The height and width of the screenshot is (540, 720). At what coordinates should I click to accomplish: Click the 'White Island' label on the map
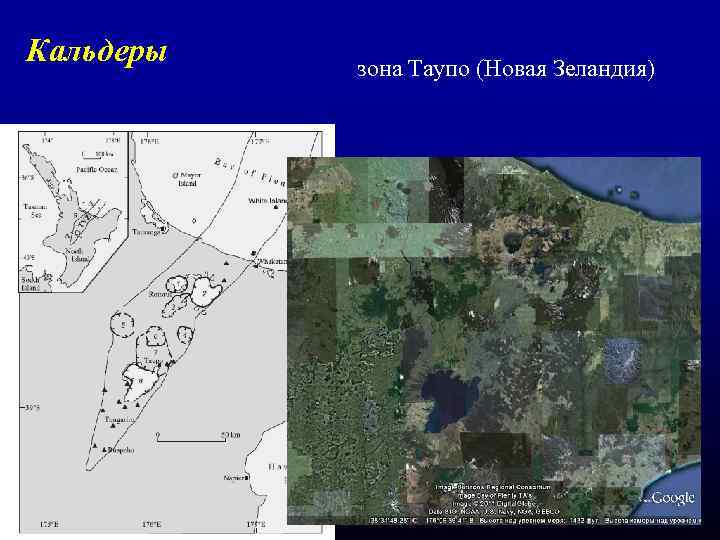pos(268,201)
